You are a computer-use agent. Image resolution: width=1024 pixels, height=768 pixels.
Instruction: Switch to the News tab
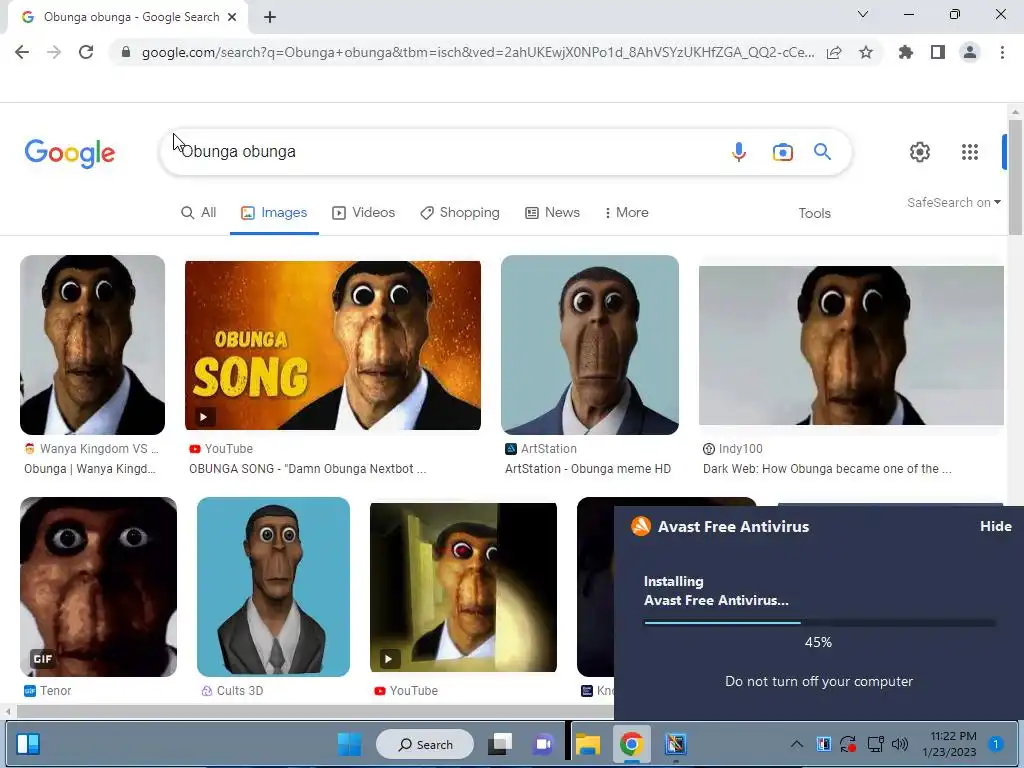tap(552, 213)
